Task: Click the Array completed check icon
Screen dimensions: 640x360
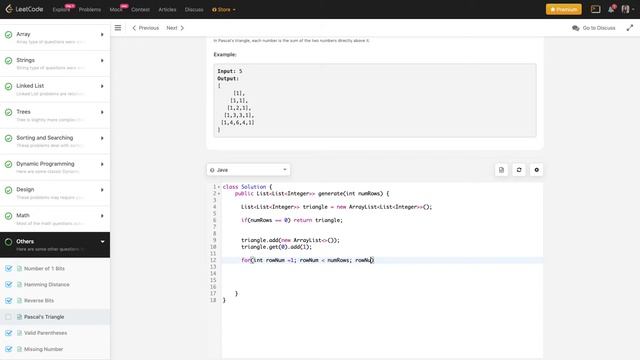Action: pos(8,35)
